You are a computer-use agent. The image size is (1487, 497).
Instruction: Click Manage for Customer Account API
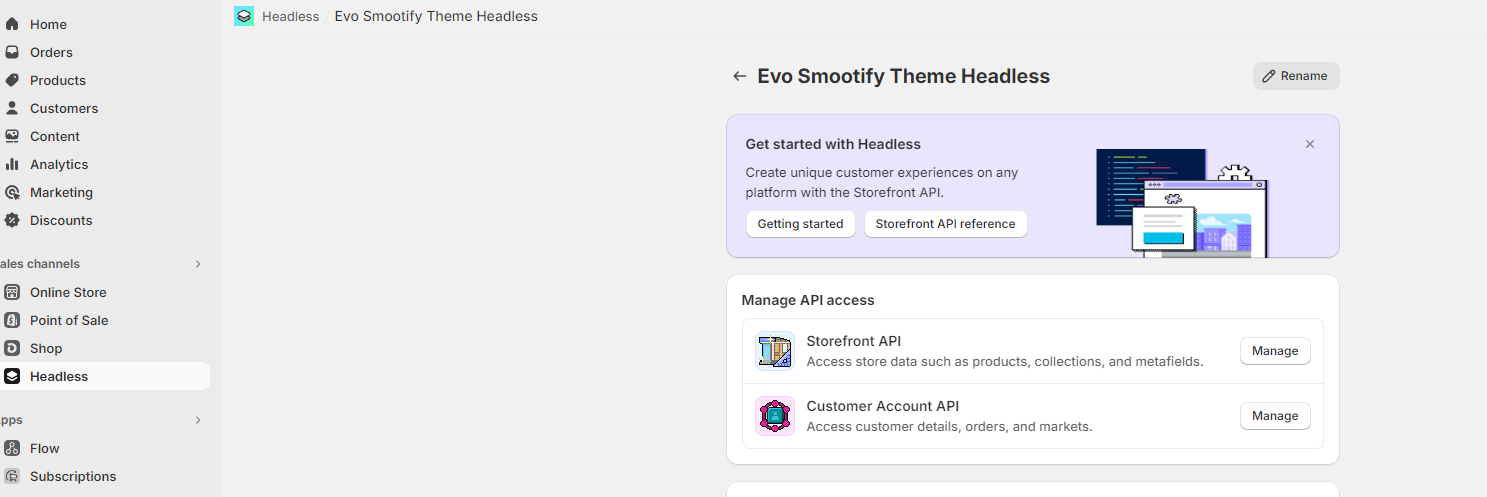1275,416
